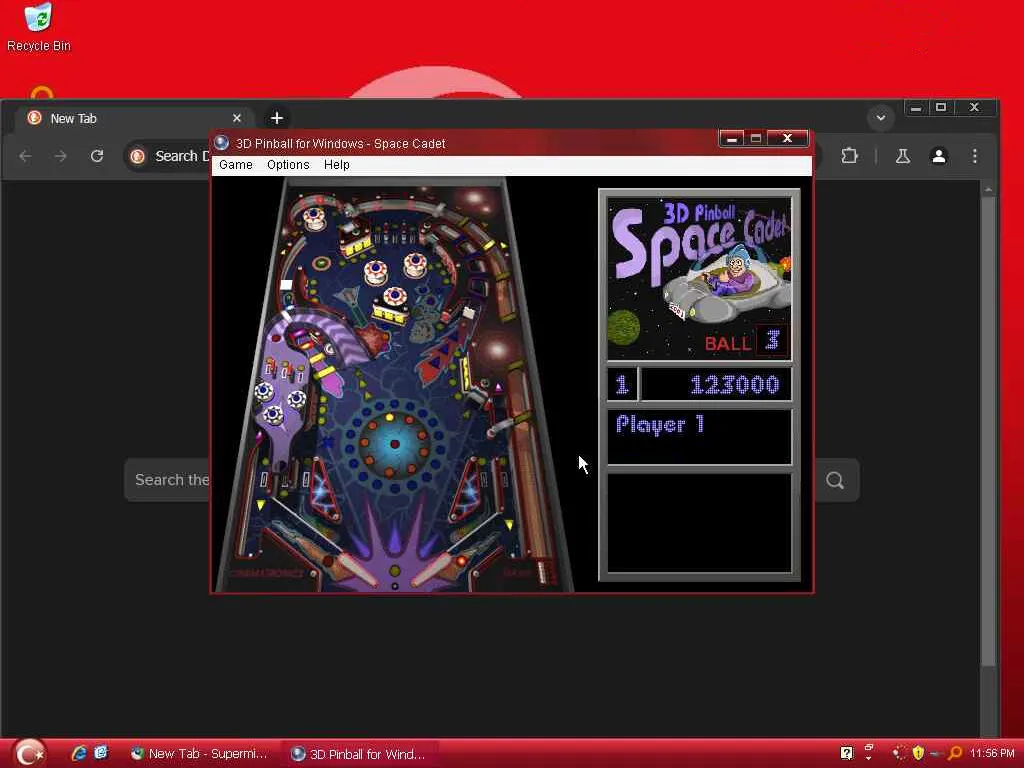
Task: Click the circular blue wormhole target in table center
Action: tap(394, 445)
